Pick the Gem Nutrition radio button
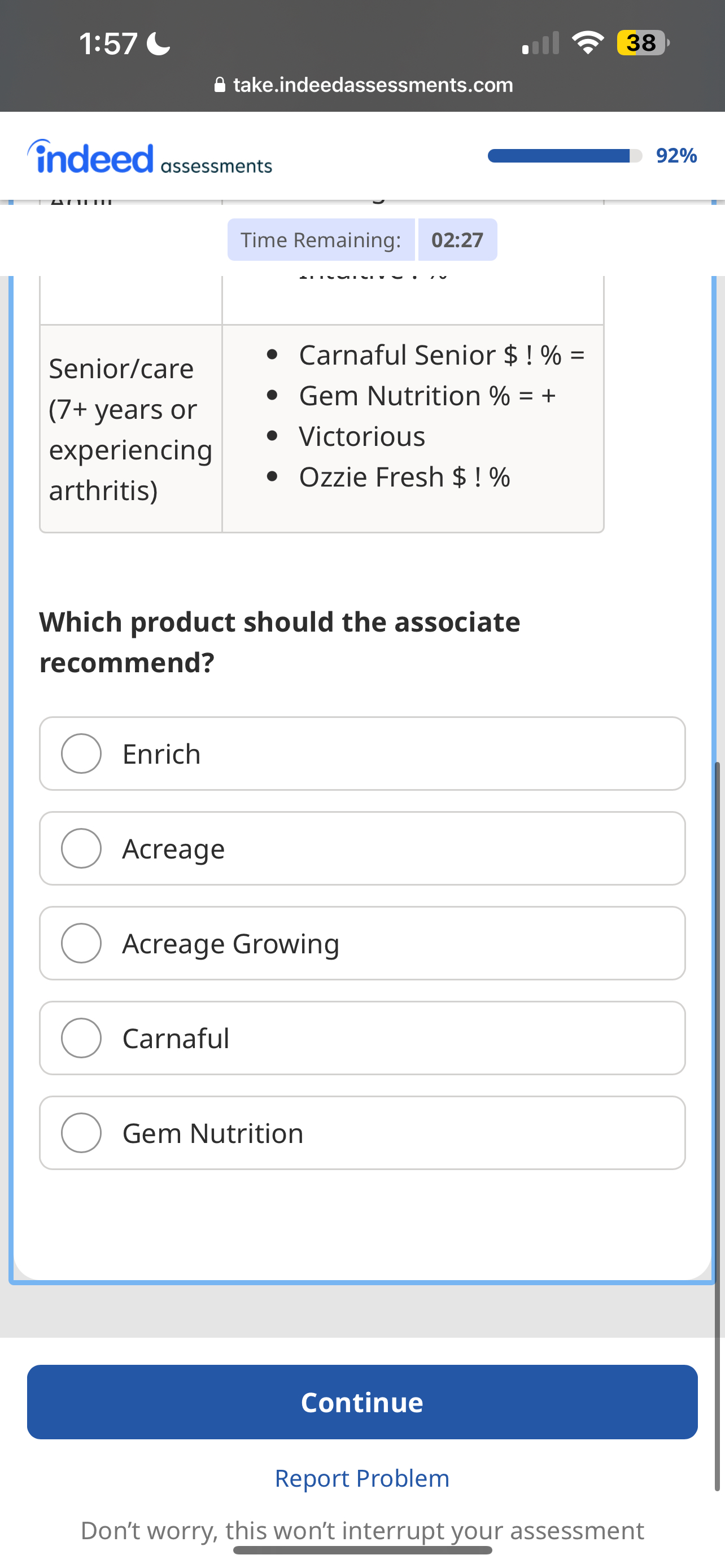 pyautogui.click(x=81, y=1133)
